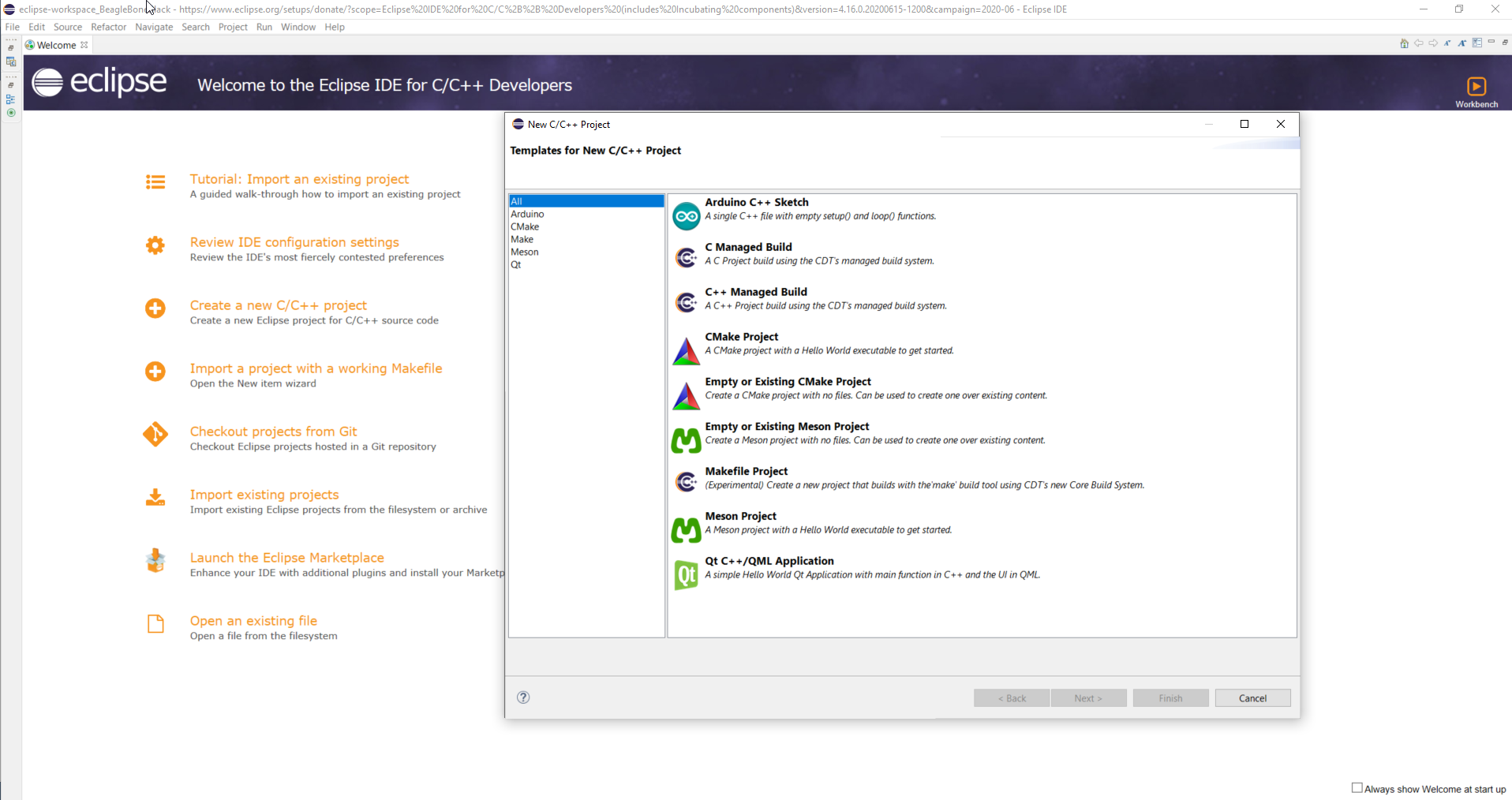Restore the lower trimmed view stack
Screen dimensions: 1512x800
[x=11, y=85]
